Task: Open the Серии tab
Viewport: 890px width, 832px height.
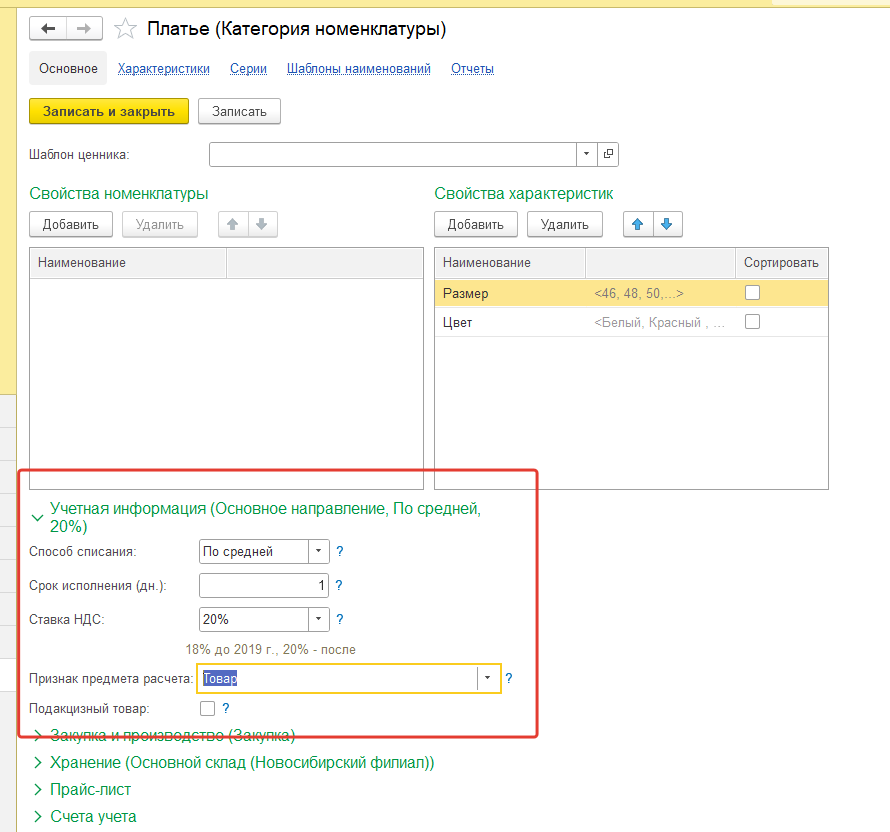Action: coord(248,69)
